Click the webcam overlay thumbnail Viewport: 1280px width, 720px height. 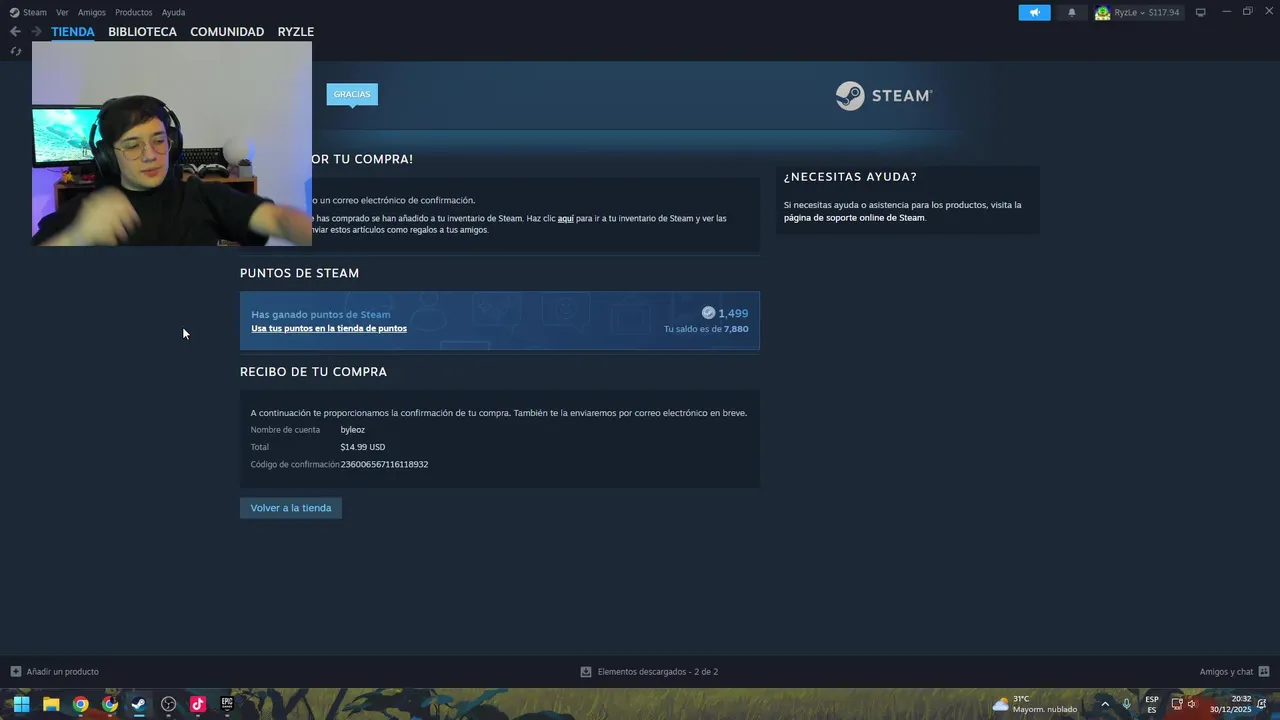tap(172, 143)
